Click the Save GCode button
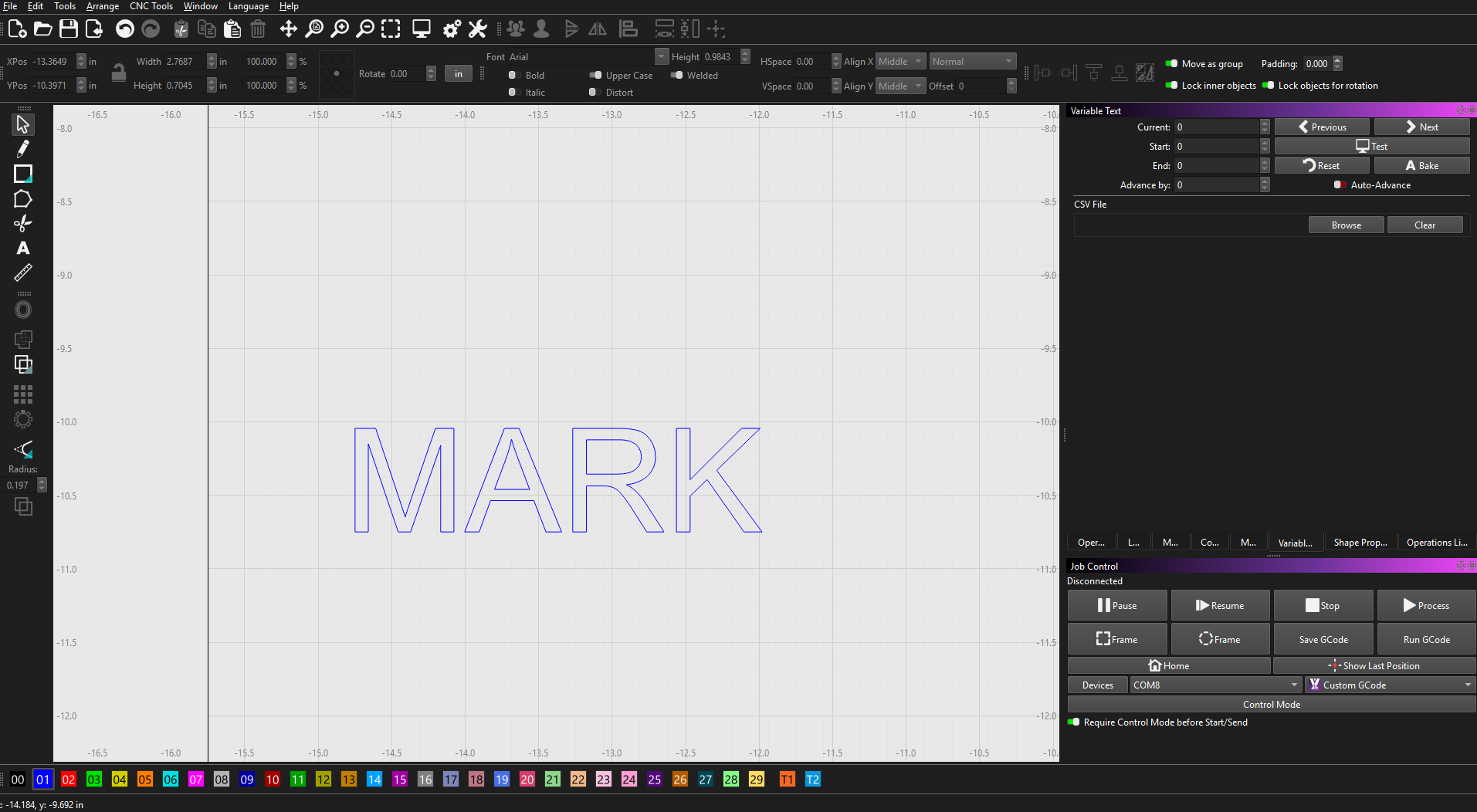The width and height of the screenshot is (1477, 812). [x=1323, y=639]
